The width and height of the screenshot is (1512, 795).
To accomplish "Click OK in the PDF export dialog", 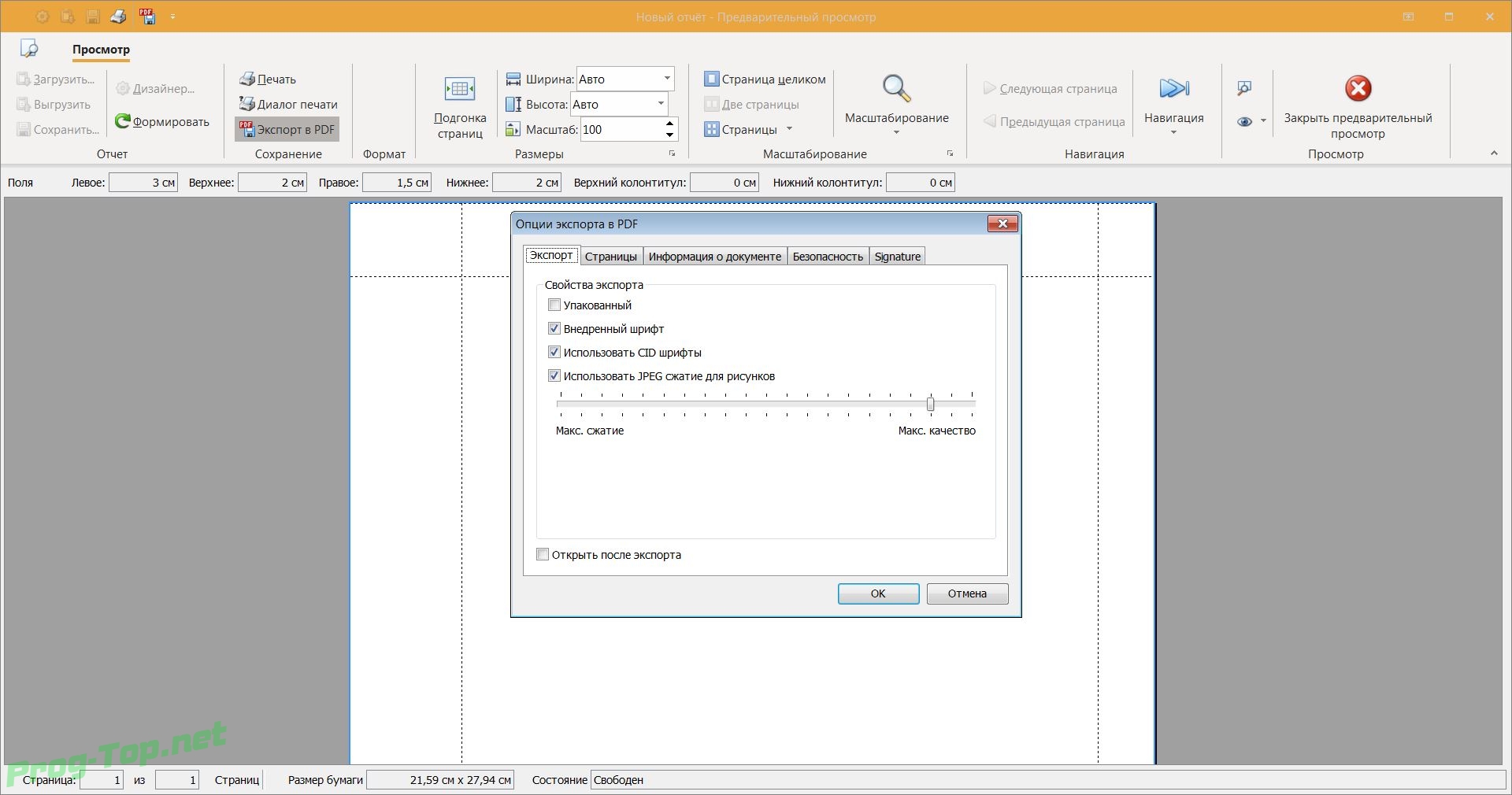I will click(x=878, y=594).
